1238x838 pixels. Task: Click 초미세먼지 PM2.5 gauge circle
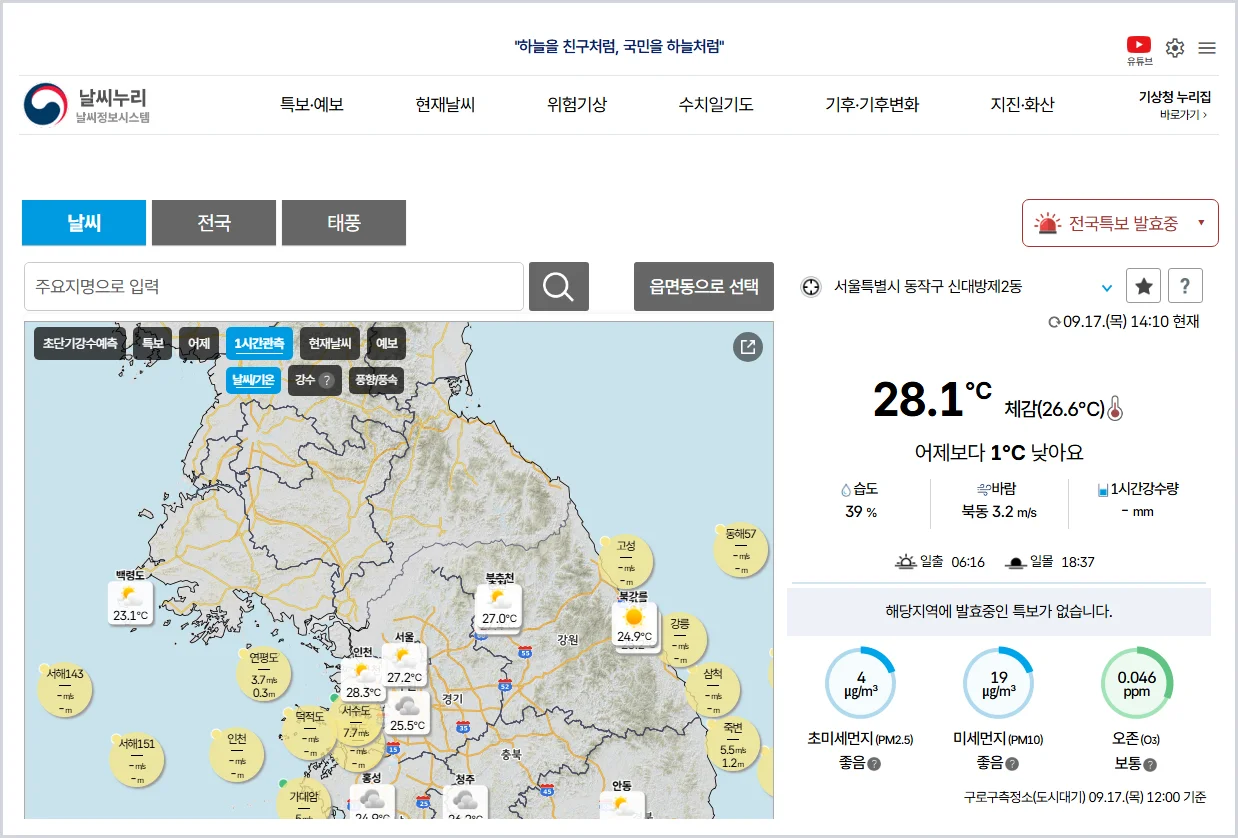860,683
